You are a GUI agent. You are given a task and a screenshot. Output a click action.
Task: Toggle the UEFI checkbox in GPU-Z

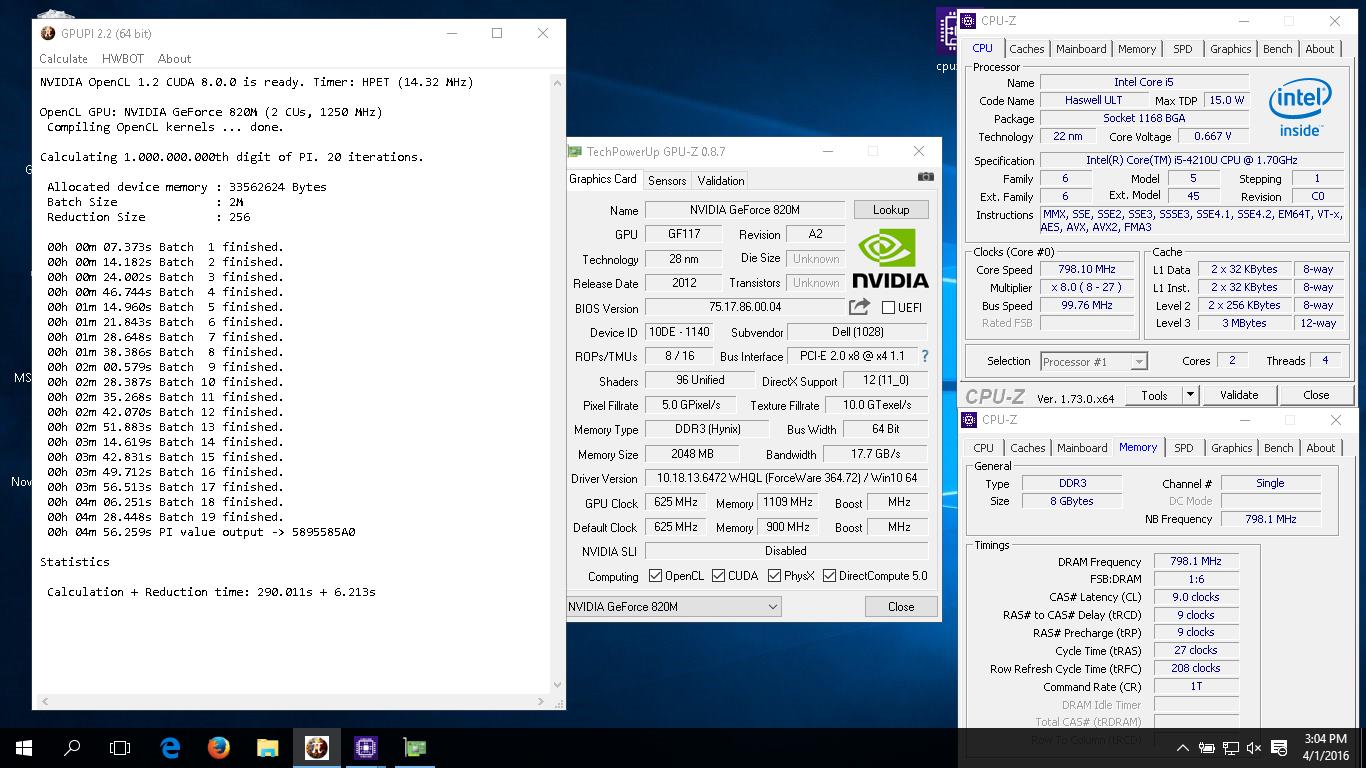[x=888, y=308]
